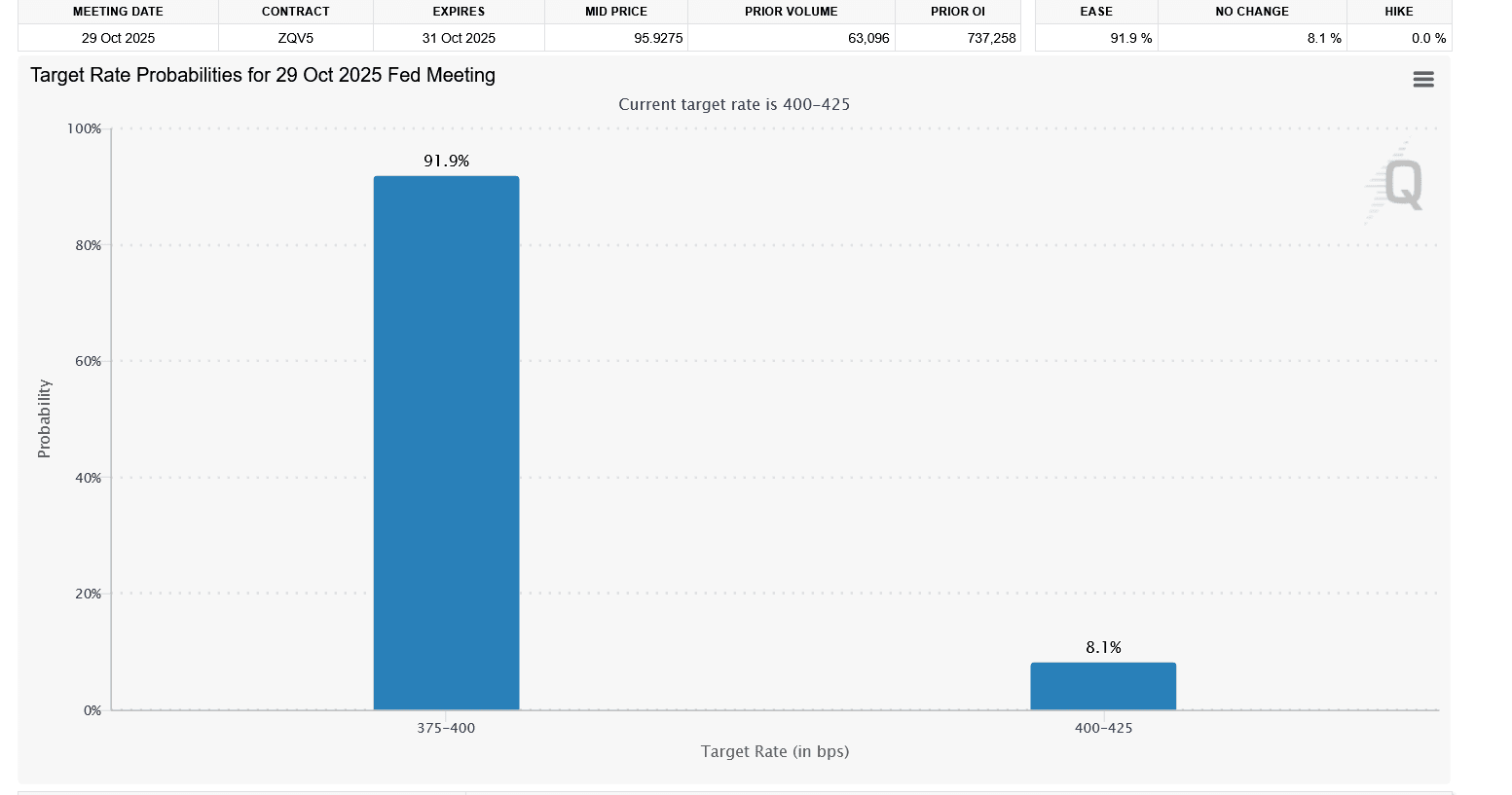Click the chart title text
The width and height of the screenshot is (1512, 795).
pyautogui.click(x=263, y=75)
